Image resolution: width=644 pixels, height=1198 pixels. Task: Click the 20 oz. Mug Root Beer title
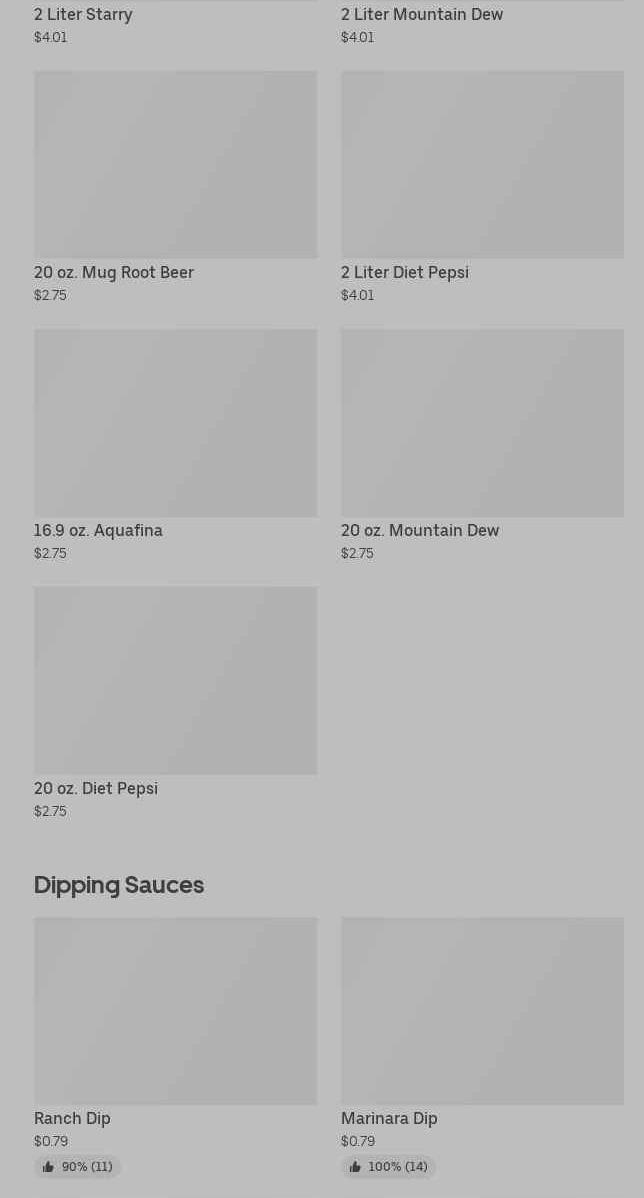(x=114, y=273)
